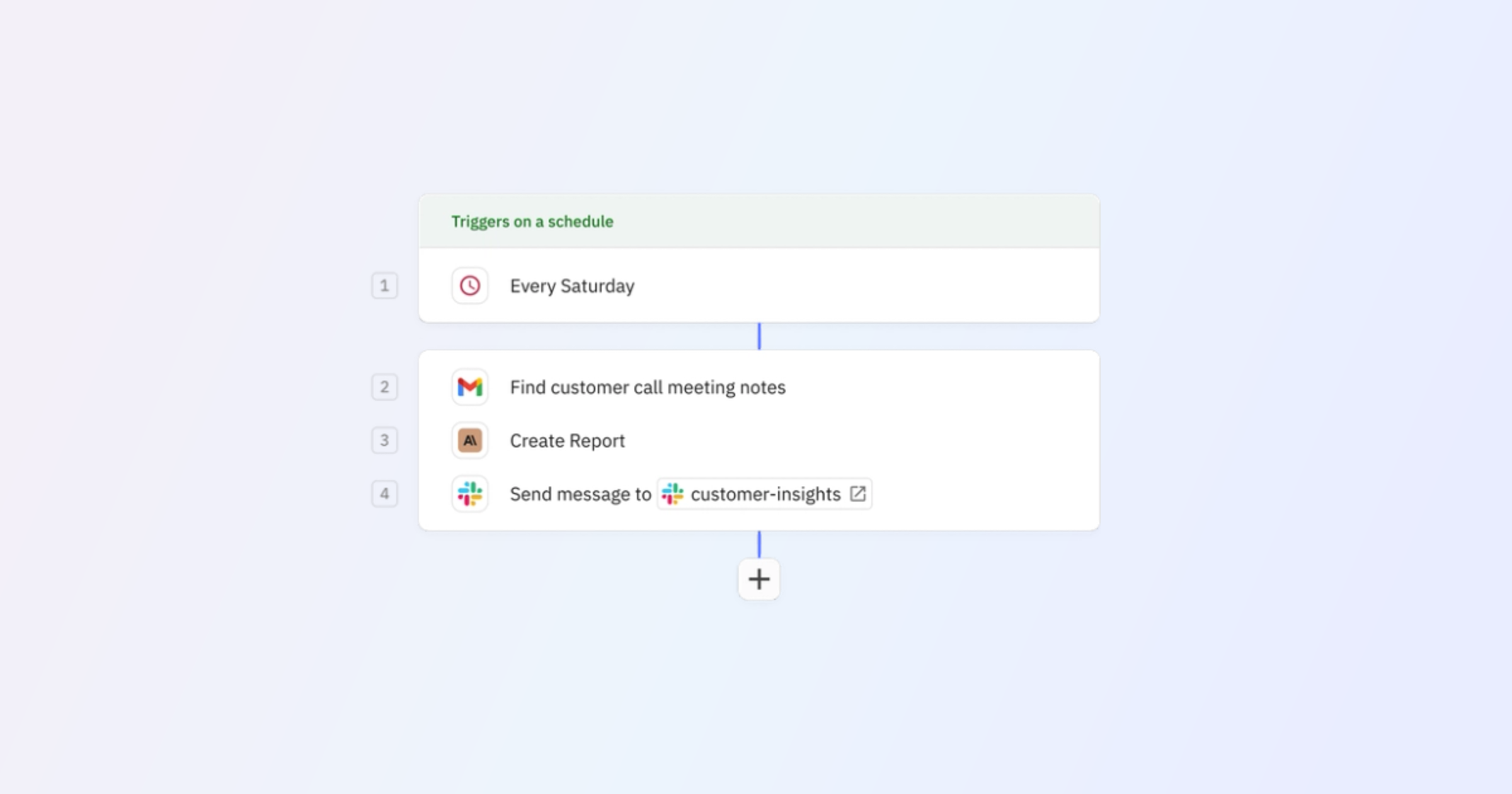Screen dimensions: 1512x794
Task: Select the step 3 number badge
Action: (x=384, y=440)
